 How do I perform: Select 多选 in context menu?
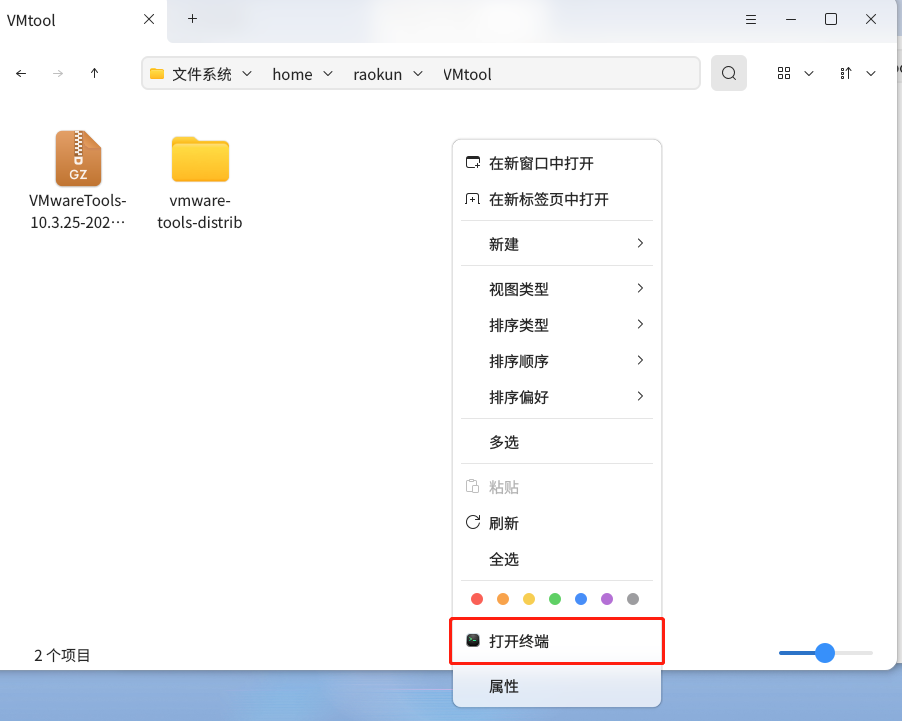tap(557, 442)
